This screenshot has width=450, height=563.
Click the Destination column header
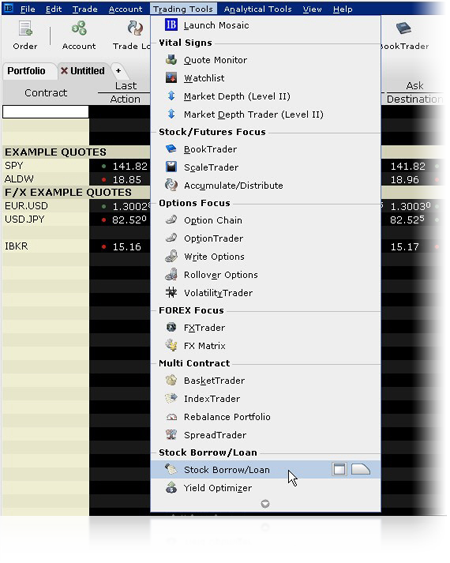click(x=414, y=99)
